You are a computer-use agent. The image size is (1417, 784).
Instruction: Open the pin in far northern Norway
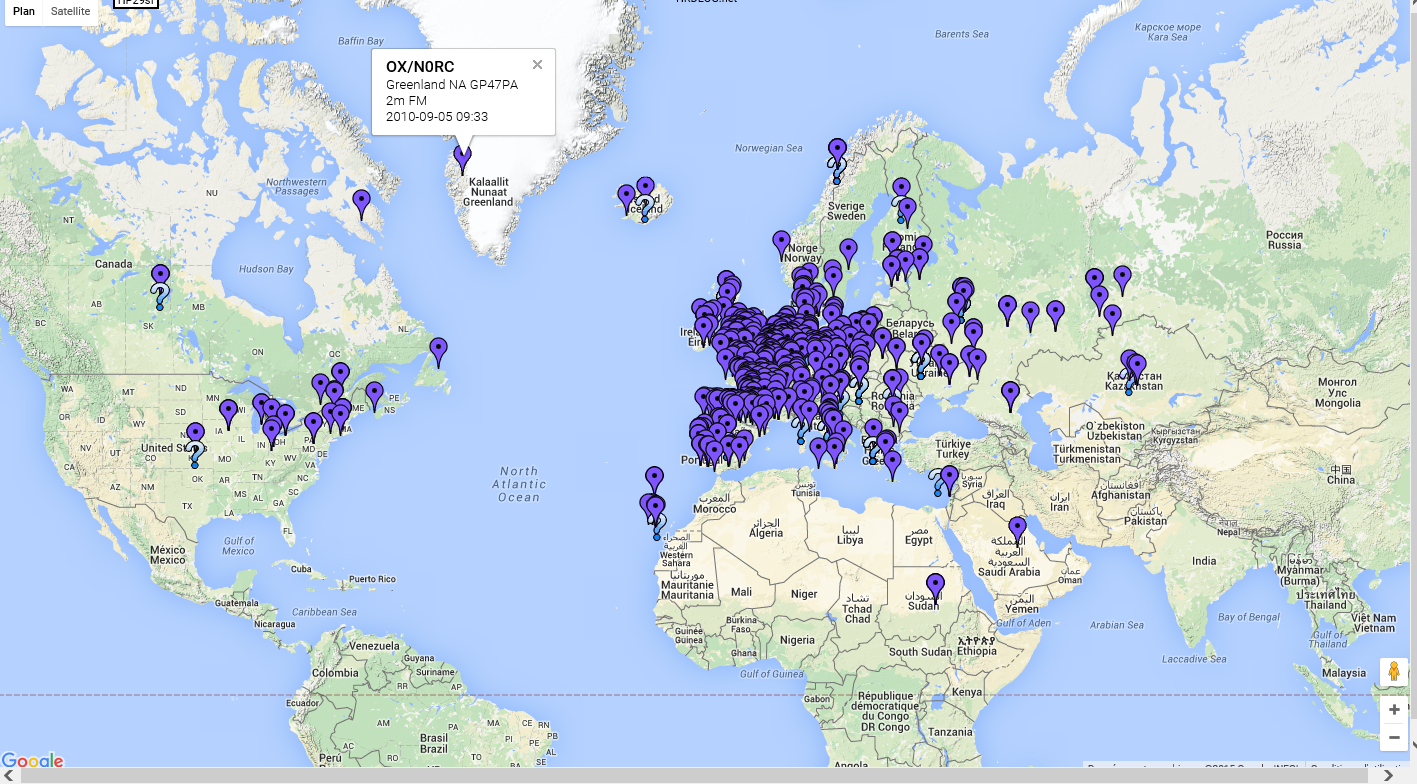tap(837, 150)
